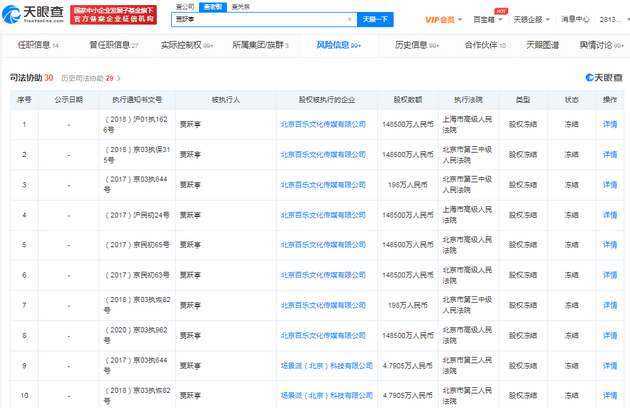Screen dimensions: 630x408
Task: Open 场景派（北京）科技有限公司 link in row 9
Action: 327,366
